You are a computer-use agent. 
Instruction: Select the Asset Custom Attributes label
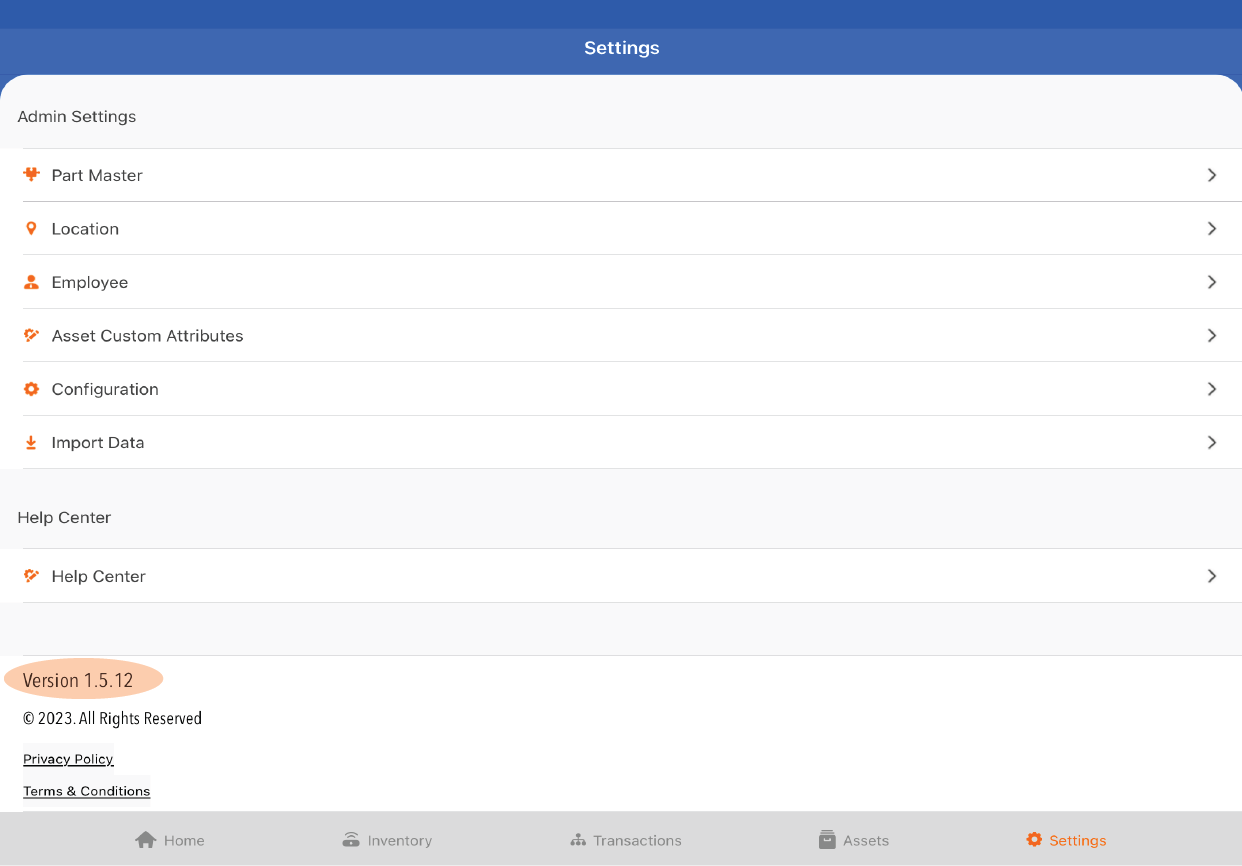148,336
